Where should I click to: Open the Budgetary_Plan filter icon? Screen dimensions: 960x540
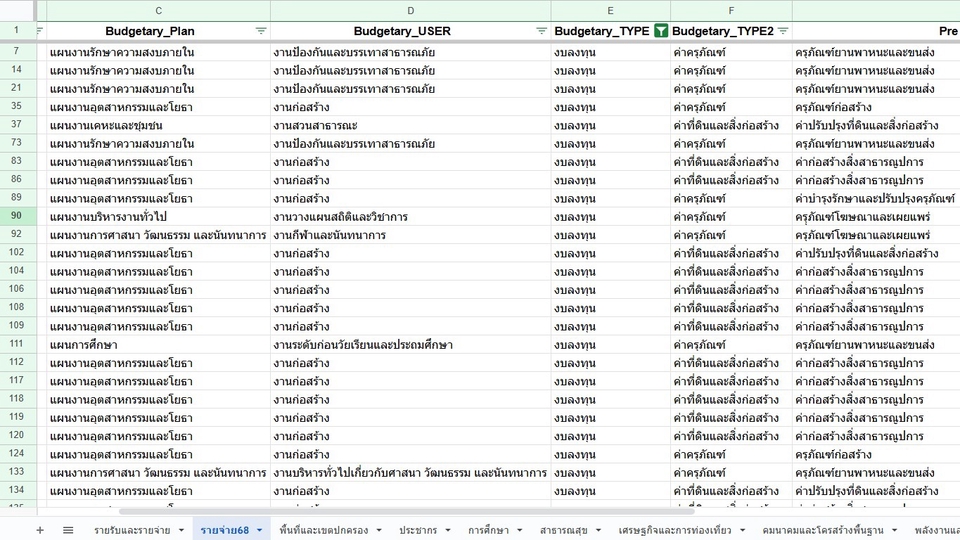[261, 31]
